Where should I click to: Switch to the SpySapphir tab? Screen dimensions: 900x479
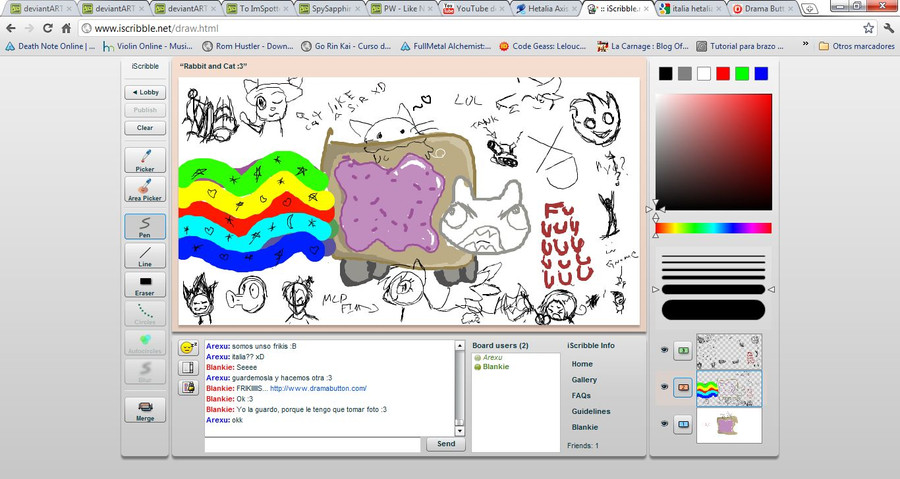[x=330, y=9]
